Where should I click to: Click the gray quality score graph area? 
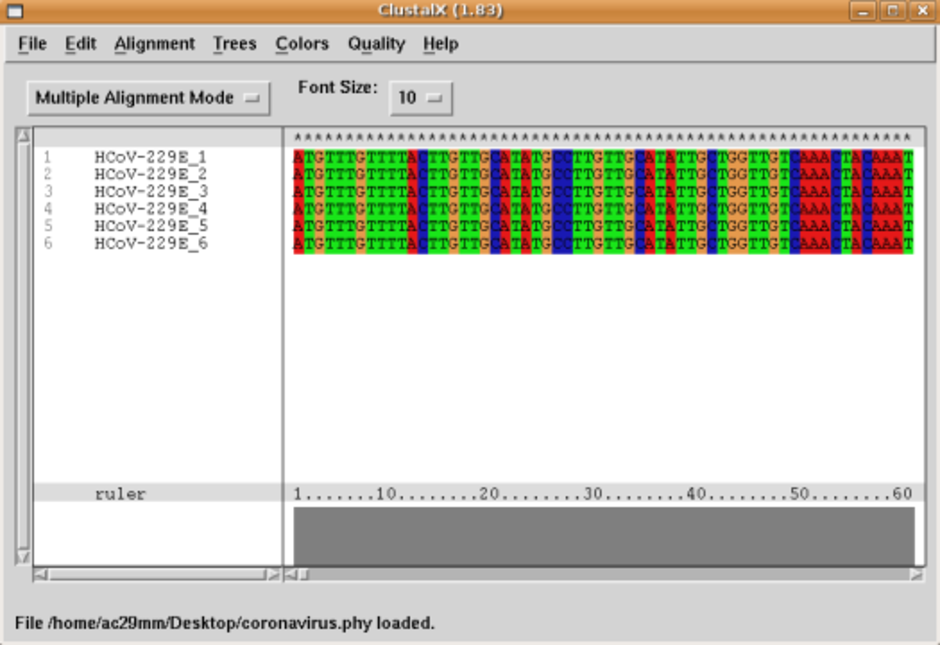603,535
